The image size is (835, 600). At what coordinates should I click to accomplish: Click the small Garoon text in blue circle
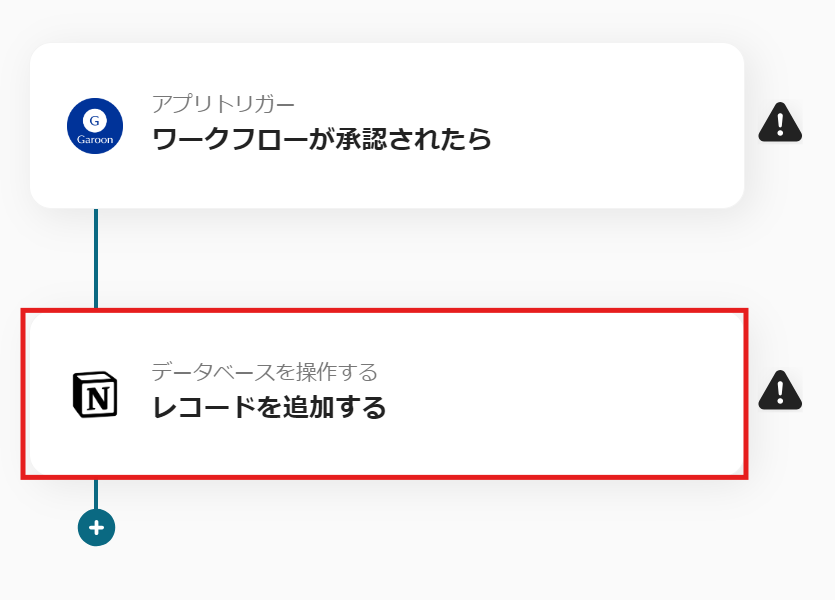pyautogui.click(x=95, y=140)
